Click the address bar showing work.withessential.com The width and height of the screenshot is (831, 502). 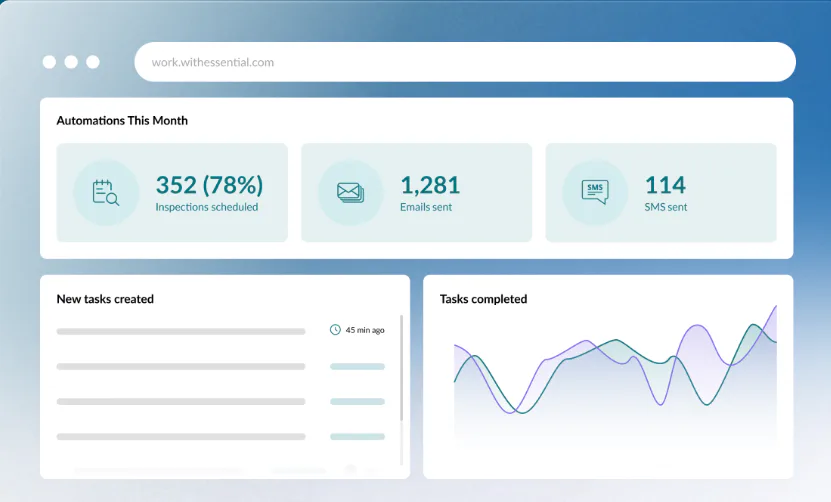[465, 62]
